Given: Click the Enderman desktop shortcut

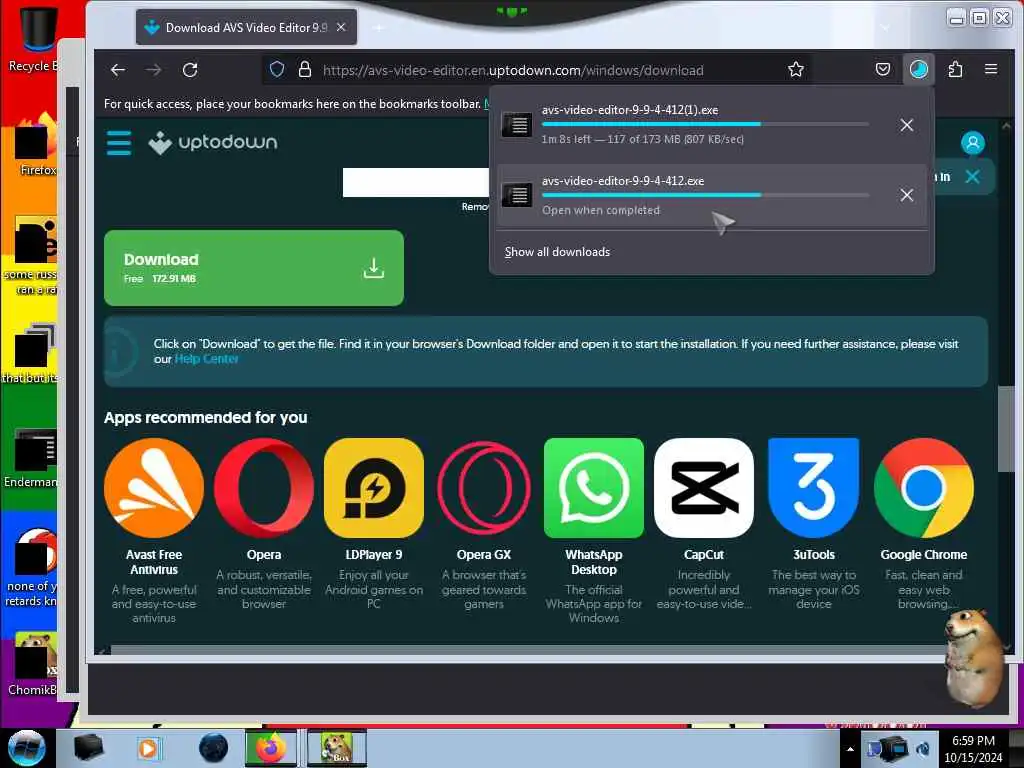Looking at the screenshot, I should 31,458.
